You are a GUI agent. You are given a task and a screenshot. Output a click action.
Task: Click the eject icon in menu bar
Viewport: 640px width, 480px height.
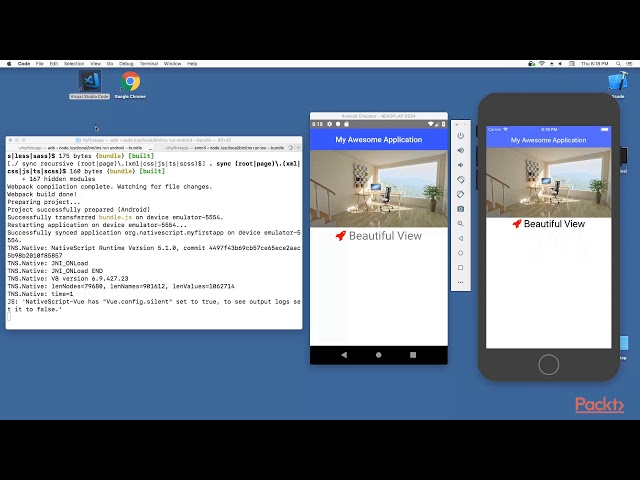click(x=552, y=64)
